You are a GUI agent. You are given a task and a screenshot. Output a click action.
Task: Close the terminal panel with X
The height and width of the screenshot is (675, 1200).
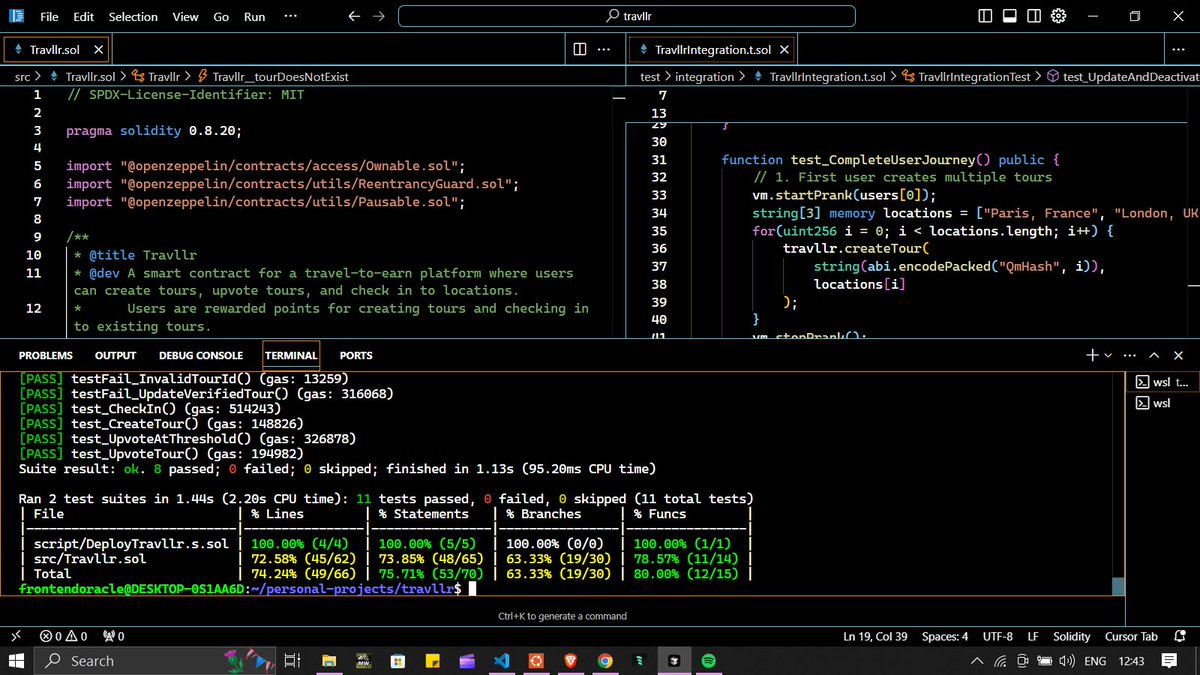coord(1178,355)
